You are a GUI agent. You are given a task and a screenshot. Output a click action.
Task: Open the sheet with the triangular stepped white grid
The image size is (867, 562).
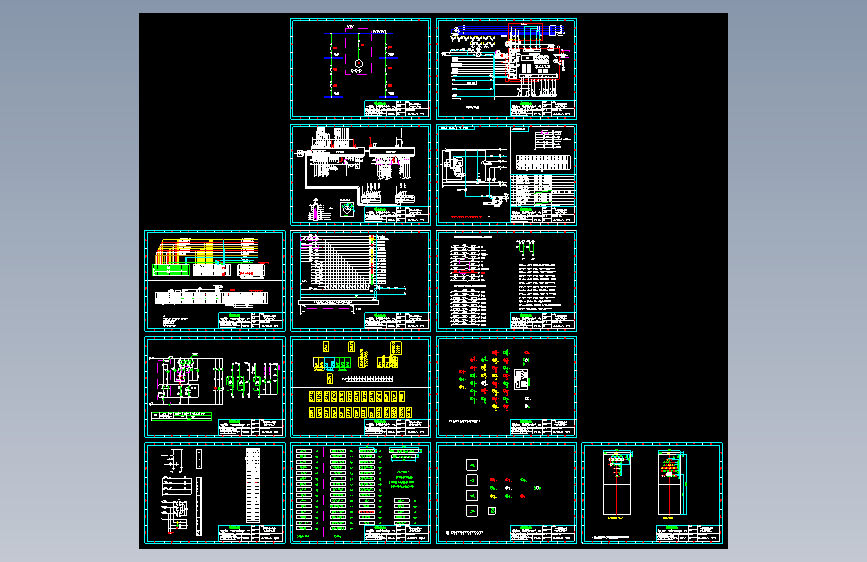(x=361, y=281)
